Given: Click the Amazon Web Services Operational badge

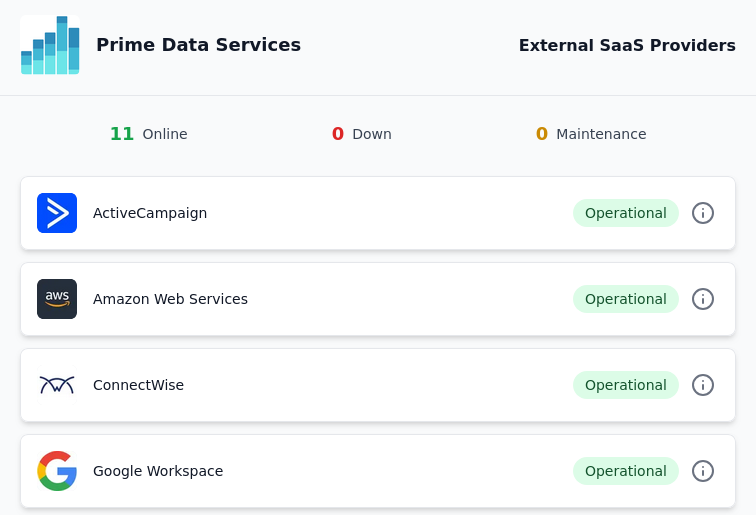Looking at the screenshot, I should point(625,299).
